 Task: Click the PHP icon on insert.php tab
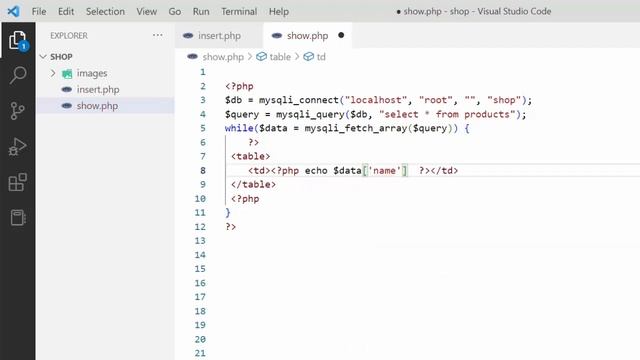pos(188,36)
